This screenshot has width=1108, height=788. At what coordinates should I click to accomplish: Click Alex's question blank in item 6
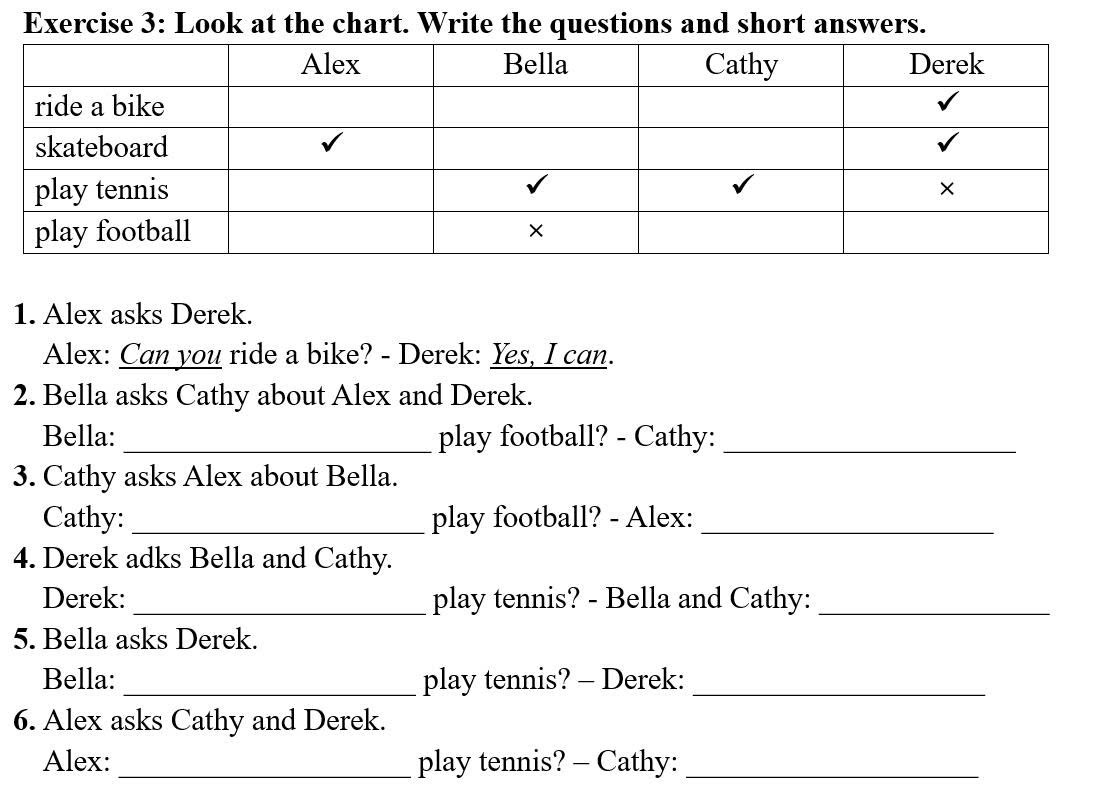click(x=264, y=765)
